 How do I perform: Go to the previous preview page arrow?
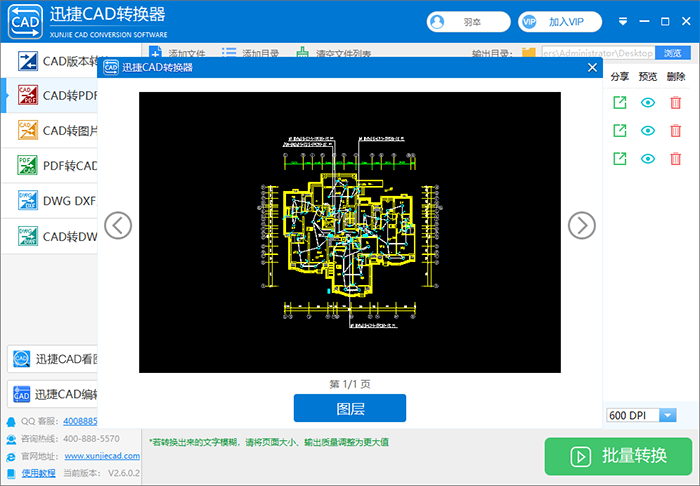pyautogui.click(x=118, y=225)
